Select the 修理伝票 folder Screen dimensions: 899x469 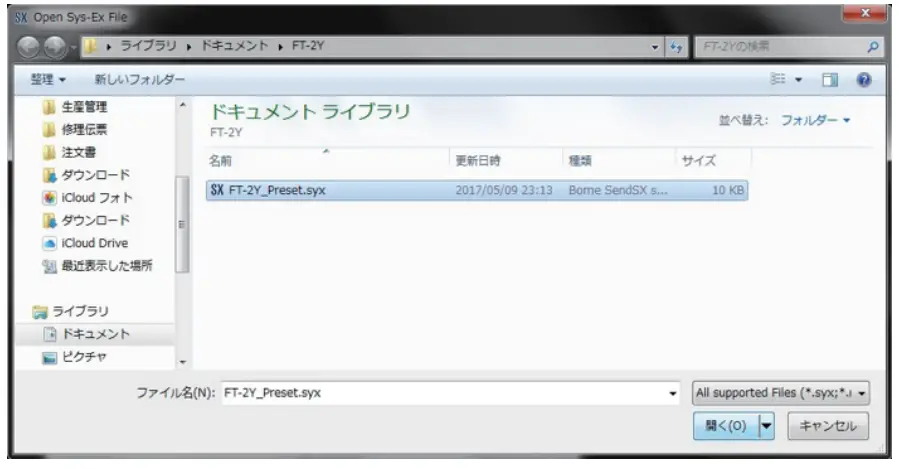(x=84, y=130)
